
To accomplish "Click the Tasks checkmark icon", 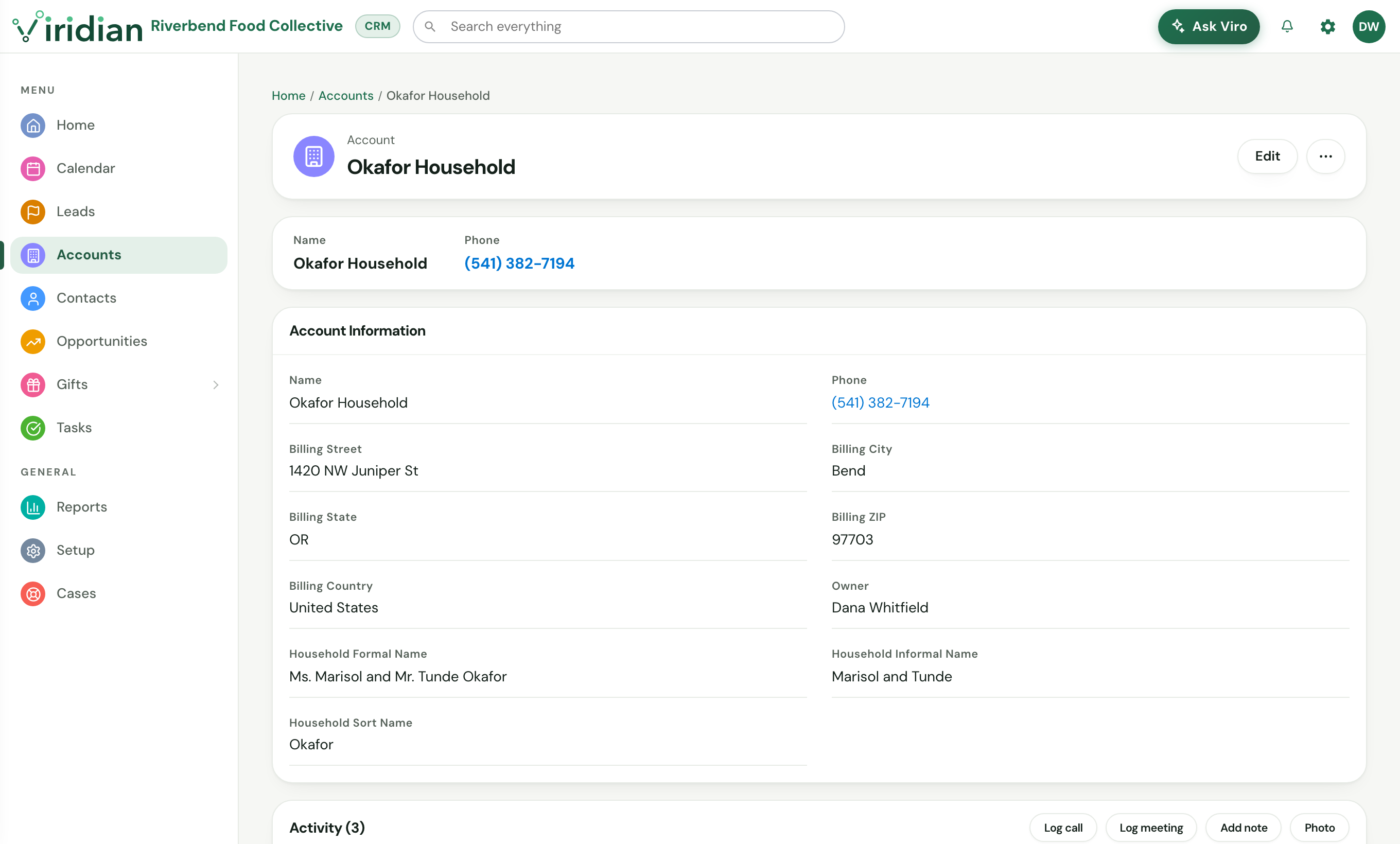I will tap(33, 428).
